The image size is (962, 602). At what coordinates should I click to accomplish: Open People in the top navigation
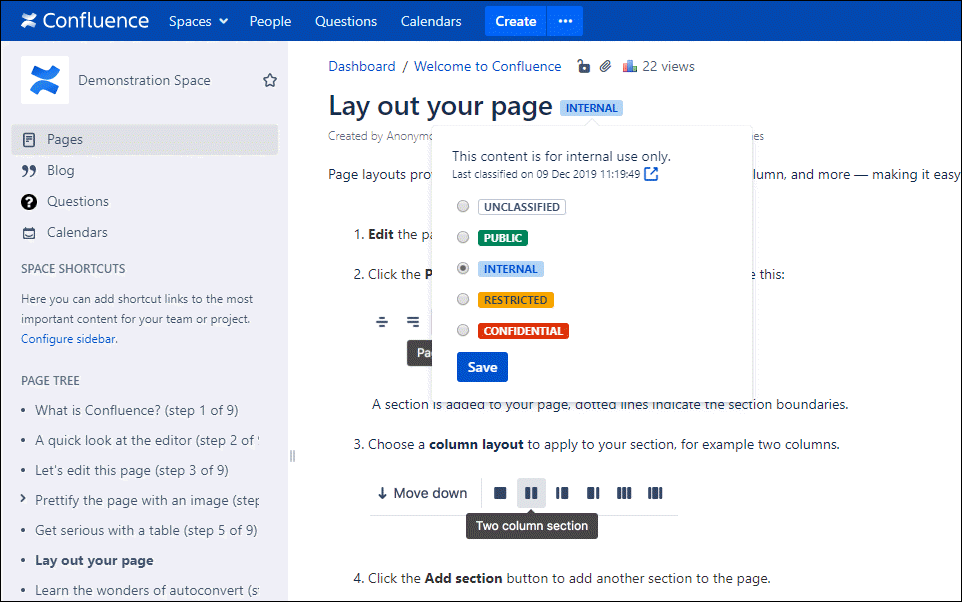tap(270, 21)
